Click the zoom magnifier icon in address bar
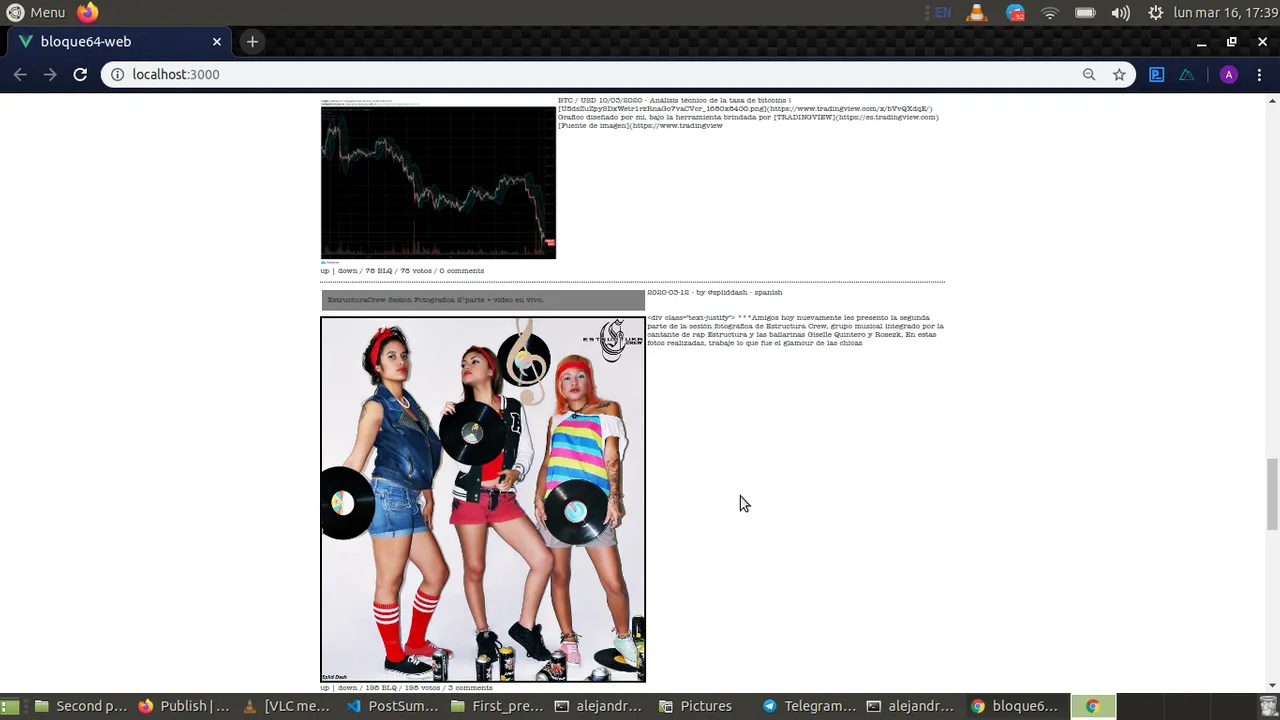 pyautogui.click(x=1089, y=74)
